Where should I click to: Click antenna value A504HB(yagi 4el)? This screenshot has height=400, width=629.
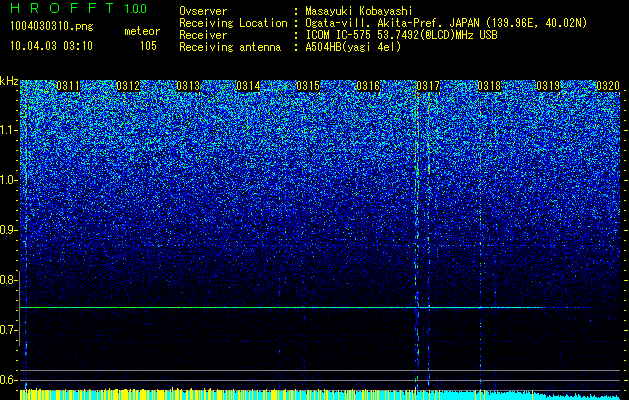coord(353,47)
